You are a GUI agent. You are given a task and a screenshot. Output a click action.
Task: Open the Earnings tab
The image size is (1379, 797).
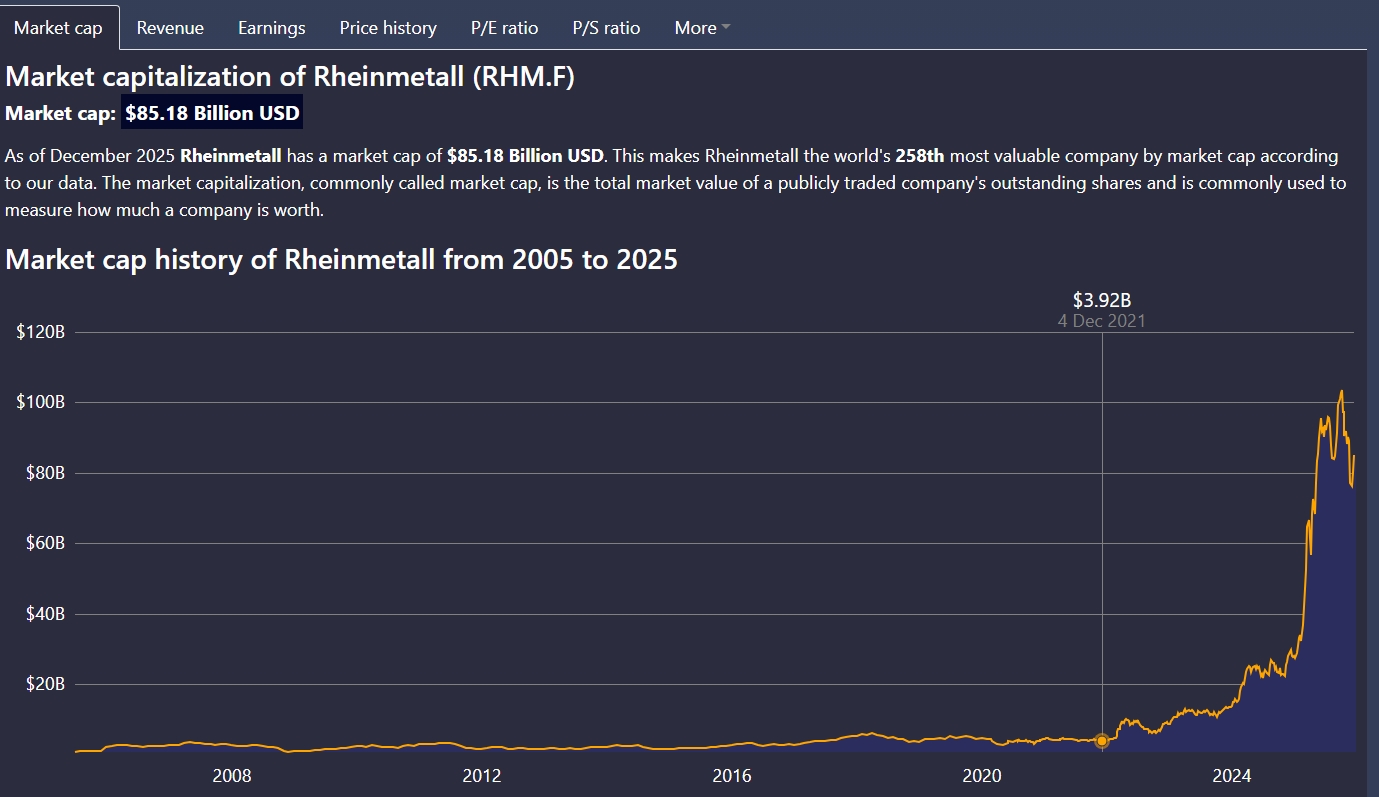[x=272, y=28]
